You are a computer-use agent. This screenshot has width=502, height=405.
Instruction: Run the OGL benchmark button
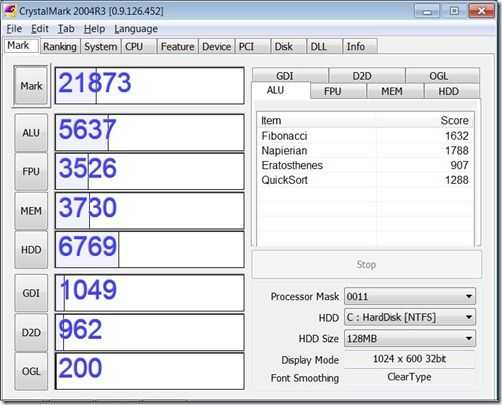pyautogui.click(x=31, y=371)
